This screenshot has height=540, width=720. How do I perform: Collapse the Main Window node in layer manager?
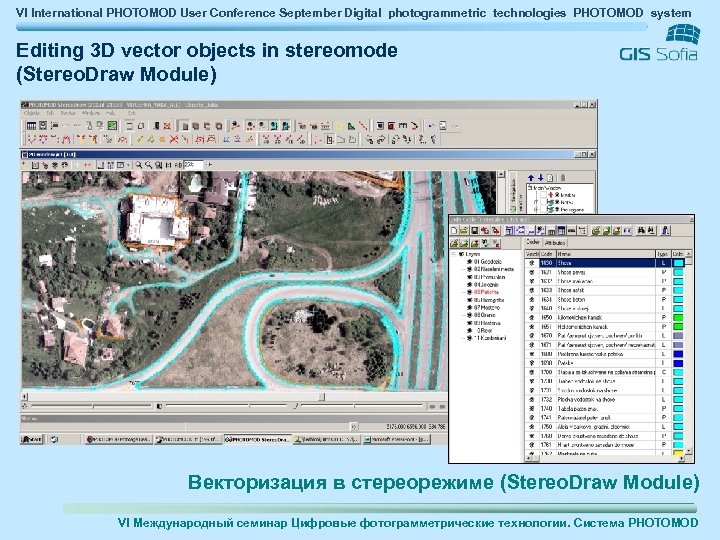(530, 187)
